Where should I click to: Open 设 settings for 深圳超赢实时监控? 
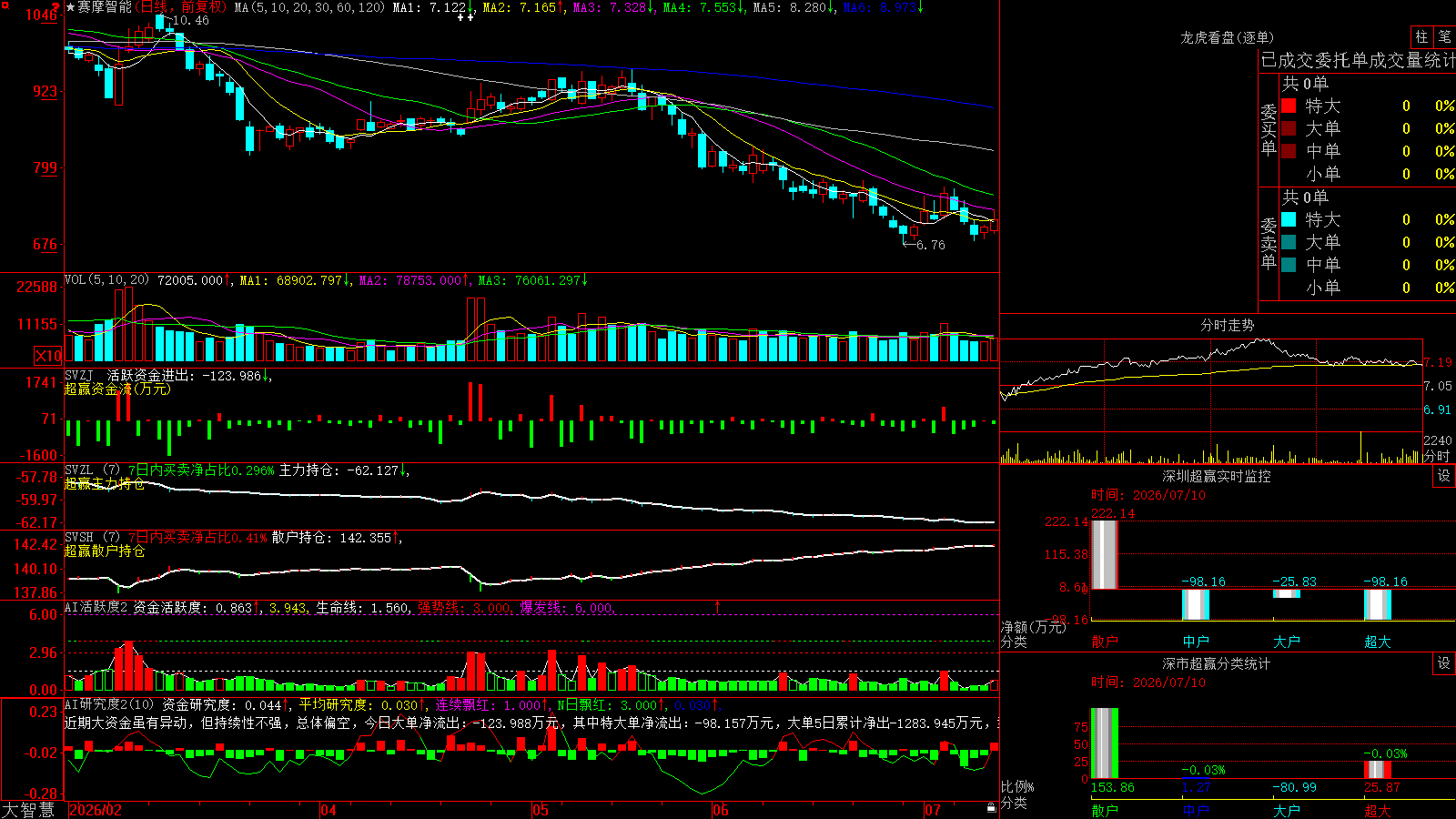coord(1444,476)
